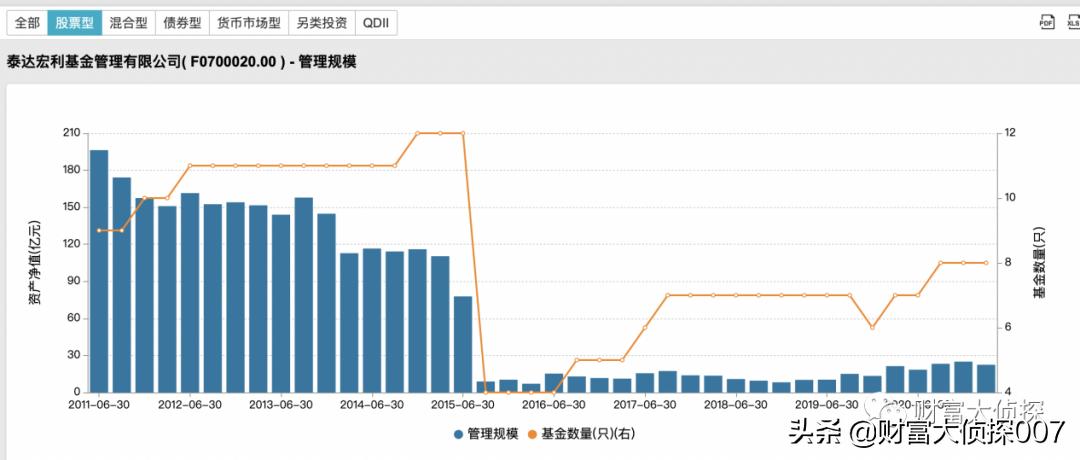Click the right axis value 6
This screenshot has height=460, width=1080.
(x=1006, y=328)
